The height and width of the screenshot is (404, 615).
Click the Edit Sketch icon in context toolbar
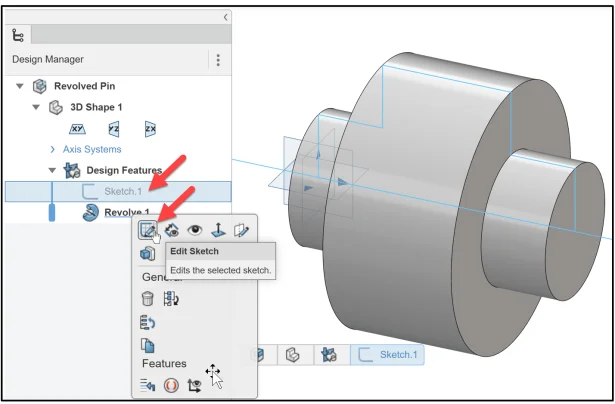click(148, 230)
